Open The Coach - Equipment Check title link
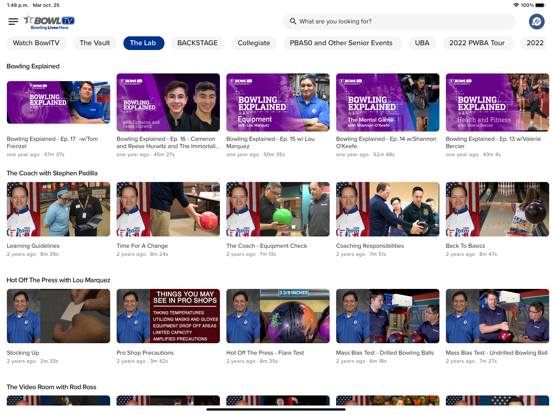552x414 pixels. [x=267, y=246]
